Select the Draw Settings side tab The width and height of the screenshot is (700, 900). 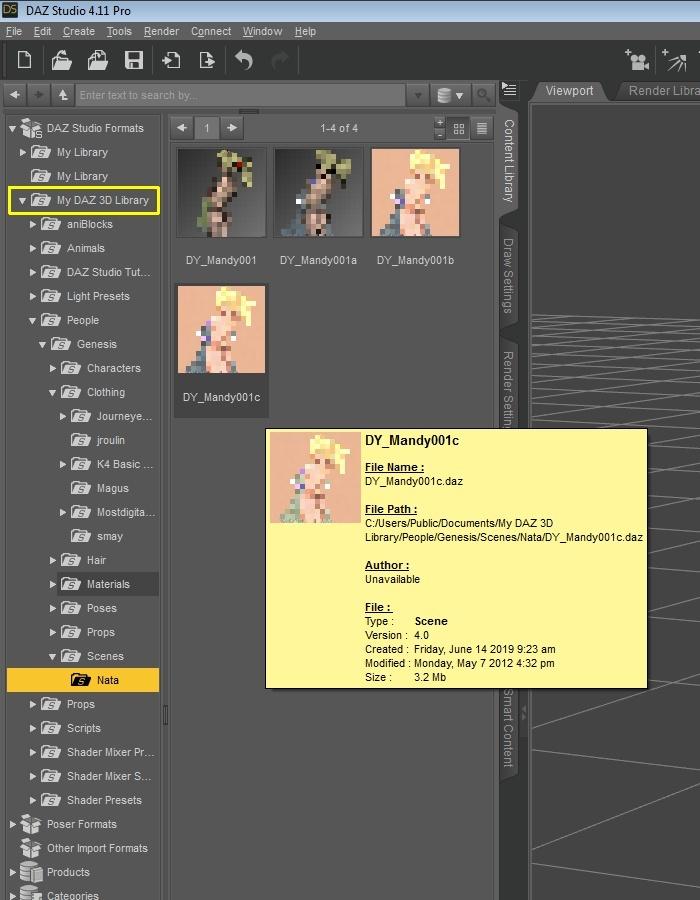pyautogui.click(x=508, y=276)
